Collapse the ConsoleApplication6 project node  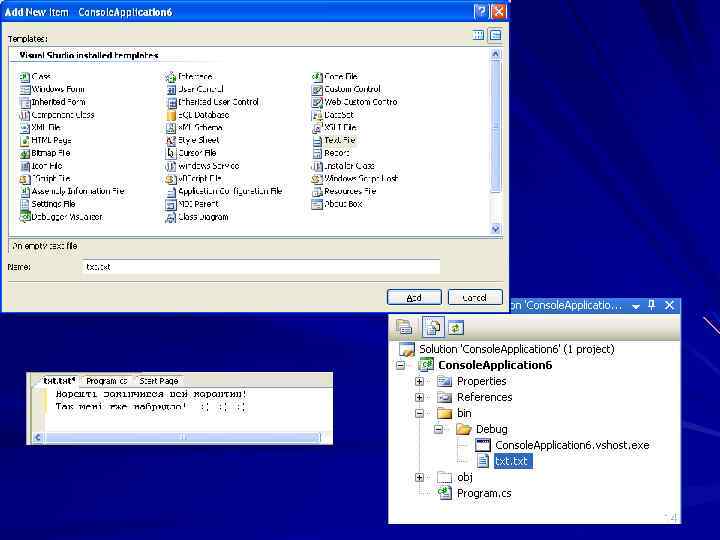coord(400,366)
